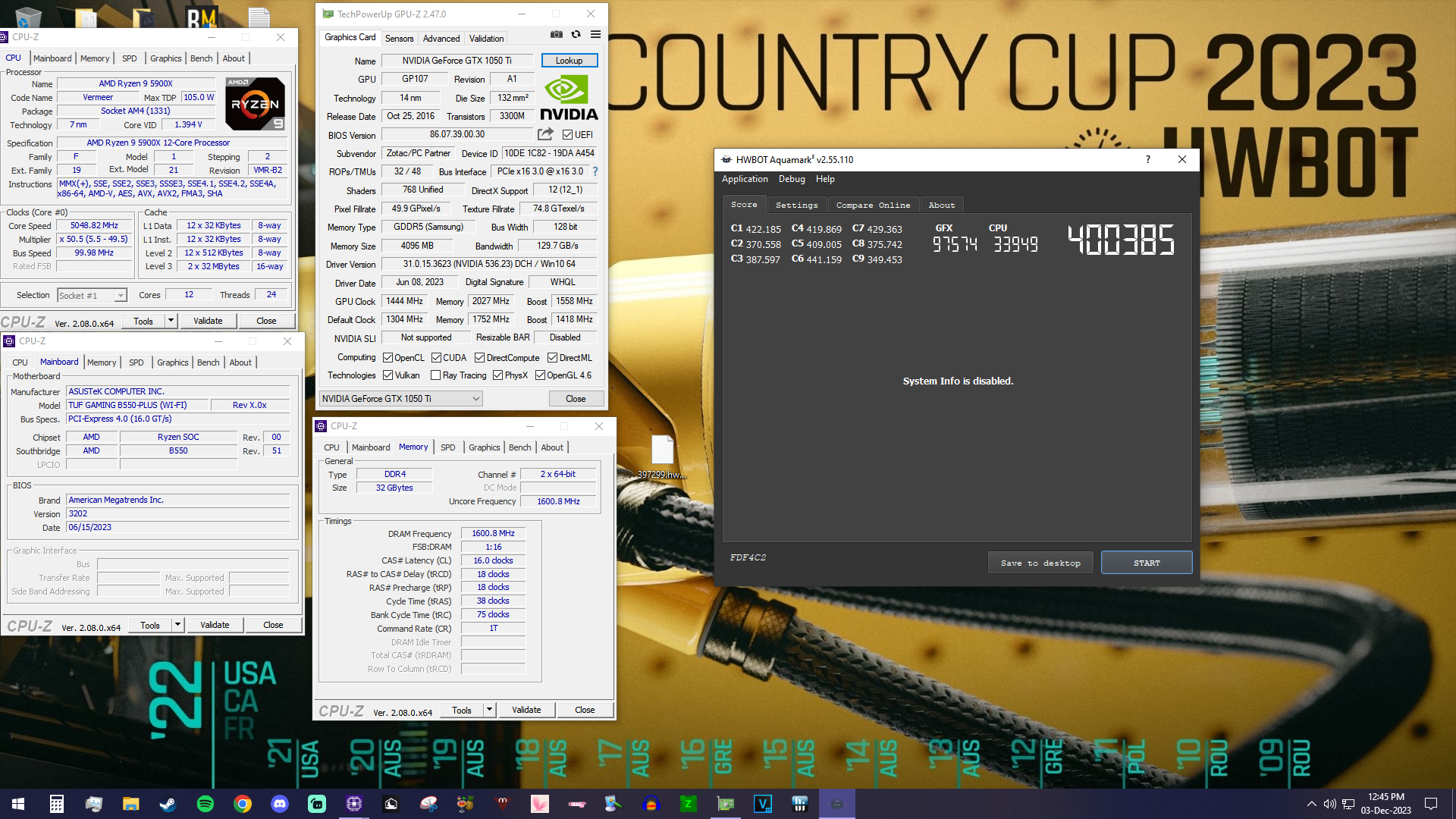This screenshot has width=1456, height=819.
Task: Open Compare Online tab in Aquamark
Action: [873, 206]
